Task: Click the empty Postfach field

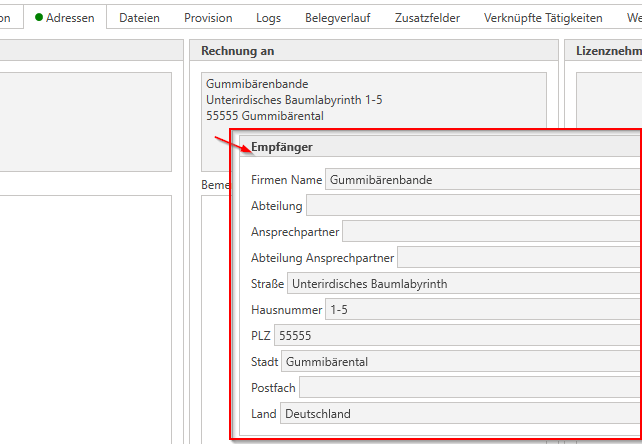Action: point(468,388)
